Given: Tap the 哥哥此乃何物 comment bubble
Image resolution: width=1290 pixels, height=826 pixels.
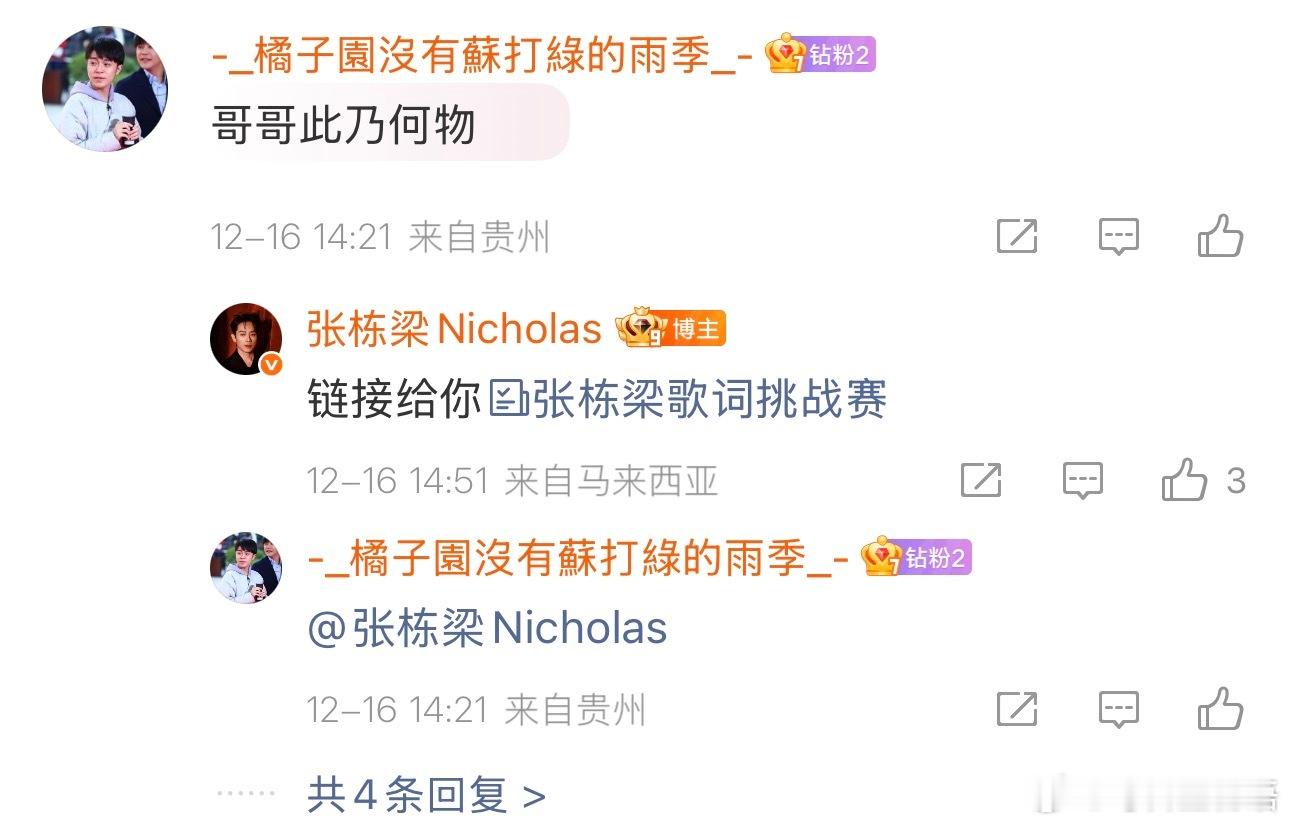Looking at the screenshot, I should point(390,126).
